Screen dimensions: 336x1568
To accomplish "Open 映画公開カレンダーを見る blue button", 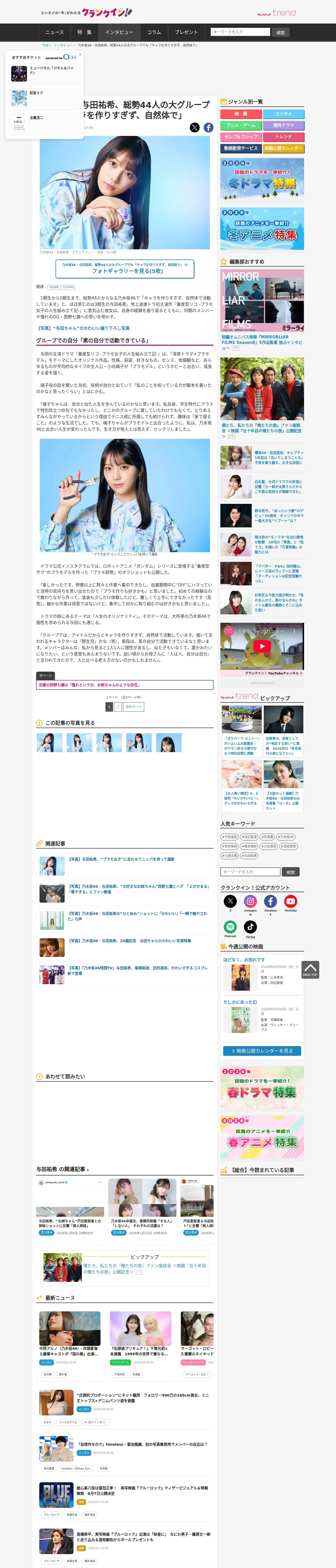I will tap(262, 1051).
